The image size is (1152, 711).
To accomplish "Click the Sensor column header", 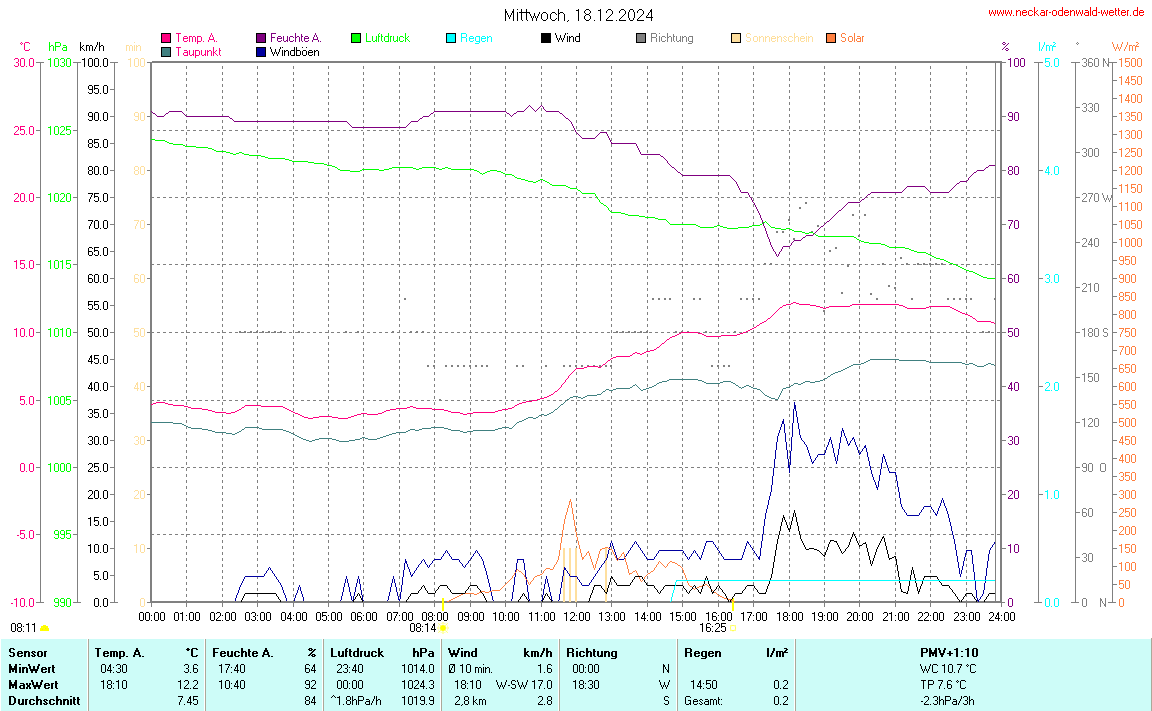I will click(x=28, y=652).
